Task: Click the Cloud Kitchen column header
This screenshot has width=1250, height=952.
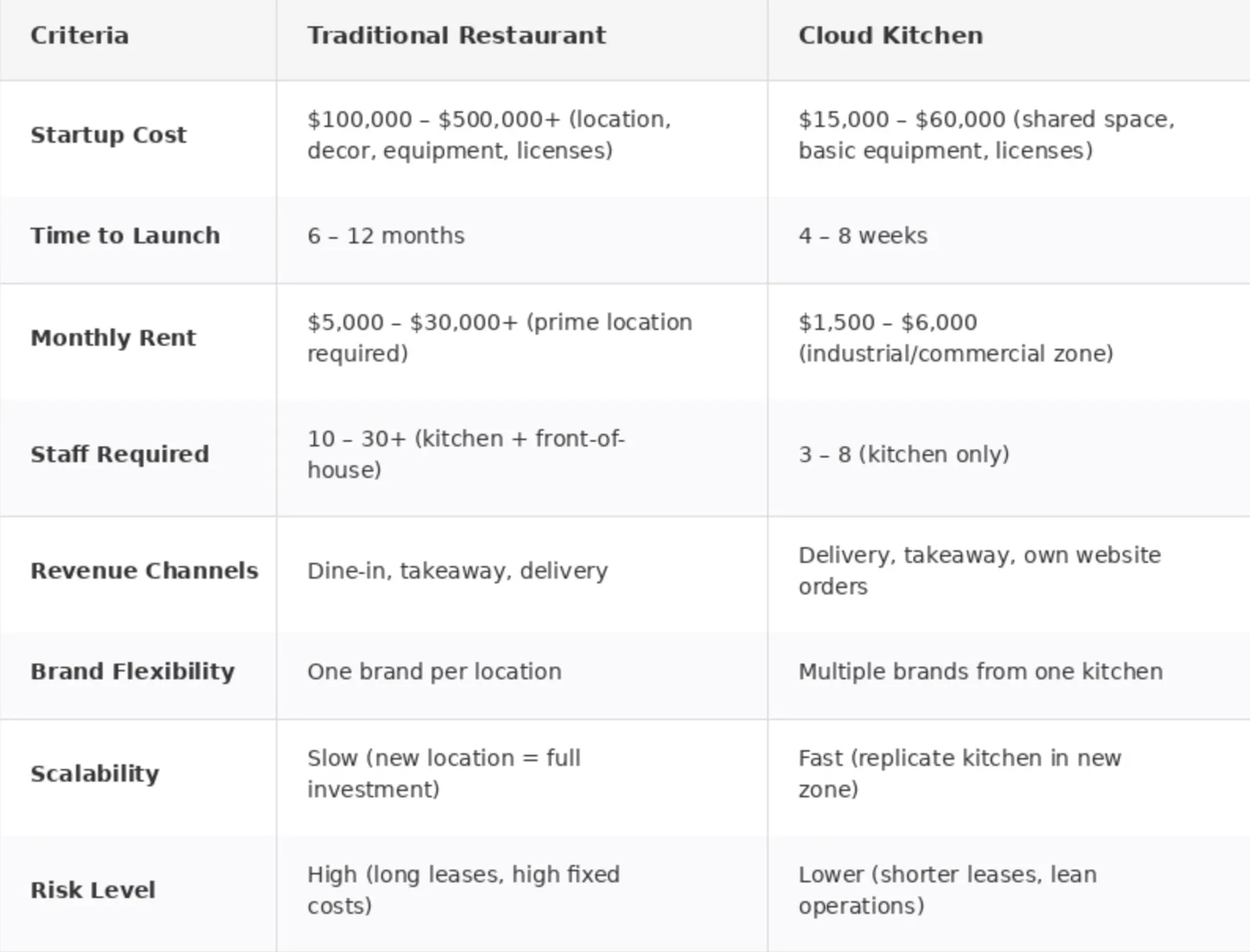Action: point(890,36)
